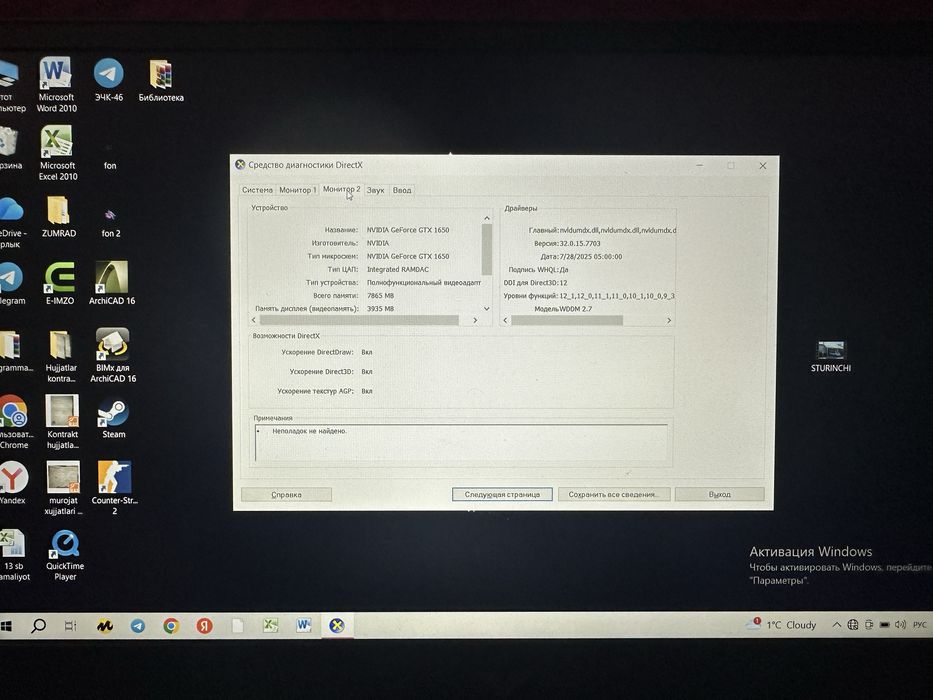Launch Counter-Strike 2 shortcut
This screenshot has height=700, width=933.
114,488
